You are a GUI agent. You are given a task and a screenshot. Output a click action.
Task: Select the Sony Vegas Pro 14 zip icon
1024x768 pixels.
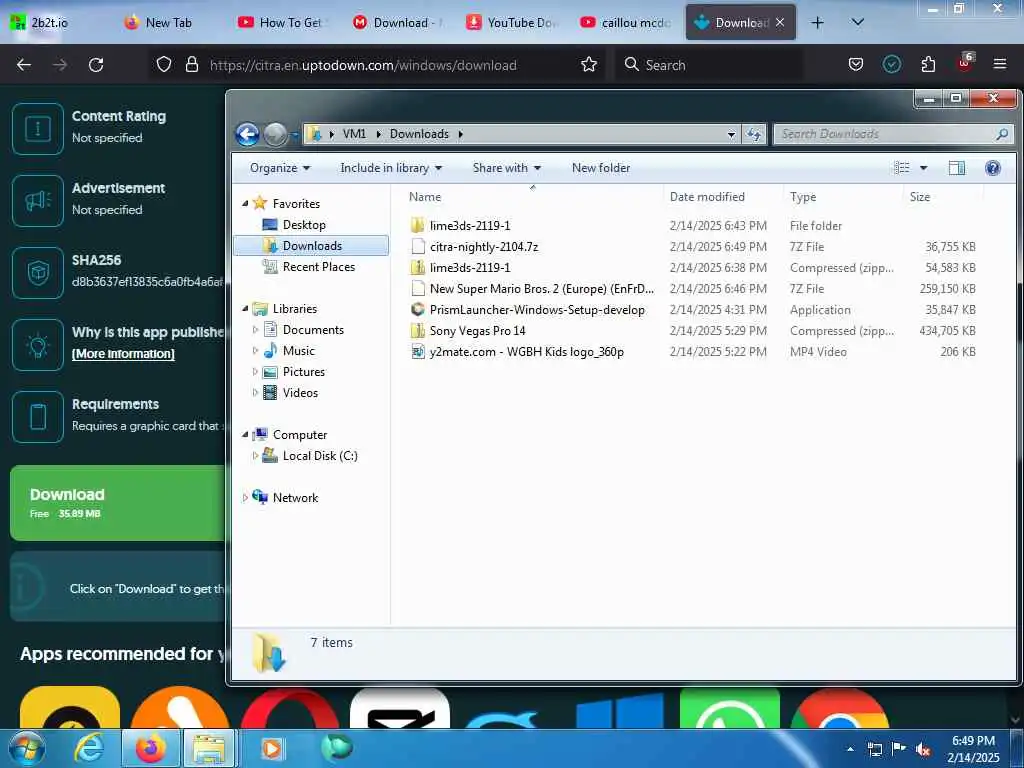(418, 330)
